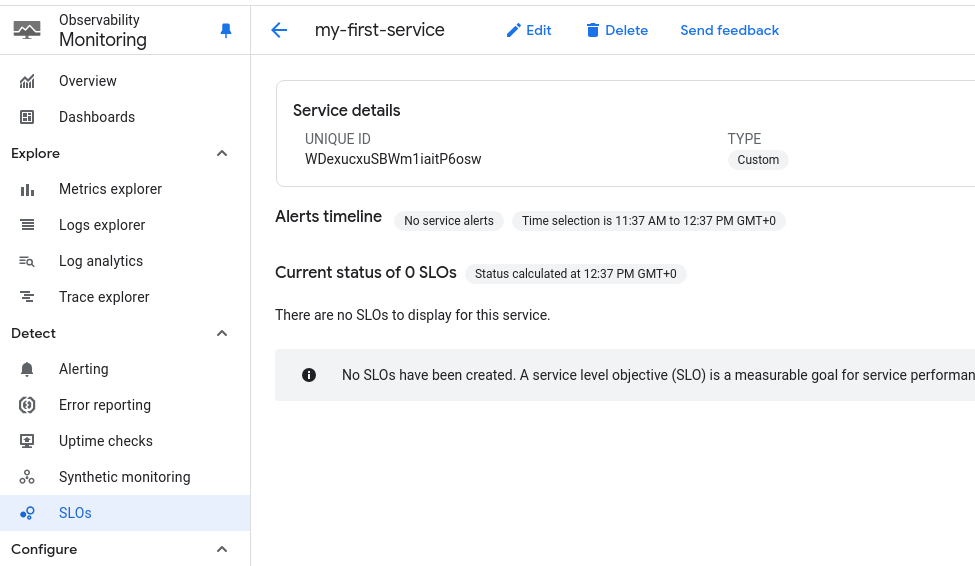The width and height of the screenshot is (975, 566).
Task: Click the Send feedback link
Action: 729,30
